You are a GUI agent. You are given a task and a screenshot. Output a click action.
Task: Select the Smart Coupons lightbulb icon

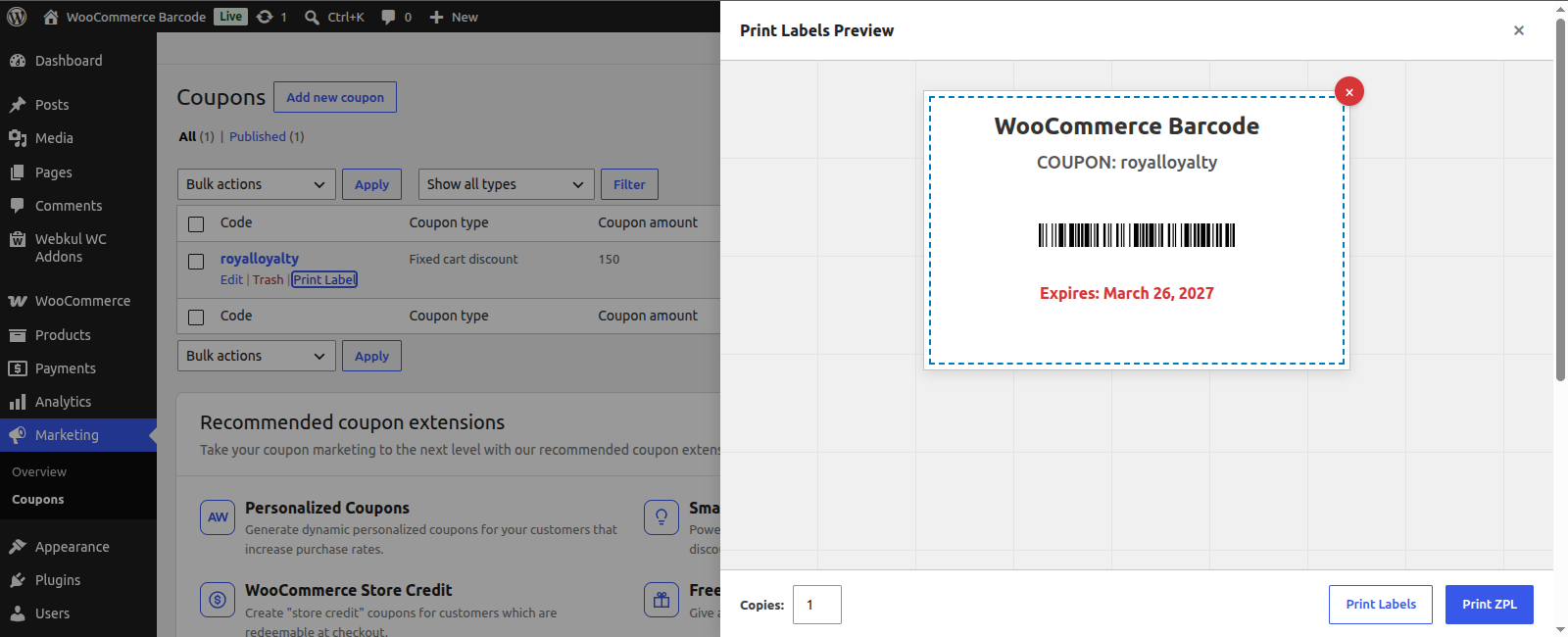coord(661,517)
